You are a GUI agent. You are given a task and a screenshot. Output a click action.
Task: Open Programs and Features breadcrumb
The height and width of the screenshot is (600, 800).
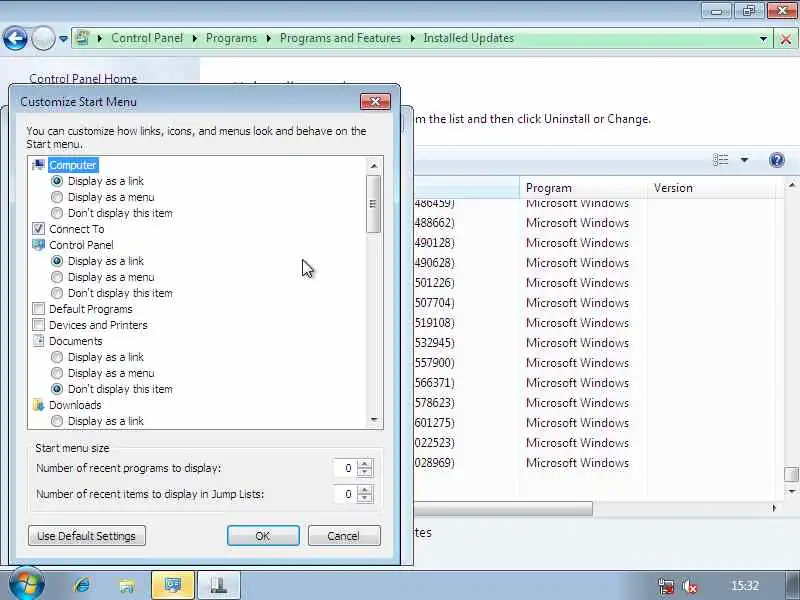pos(340,38)
